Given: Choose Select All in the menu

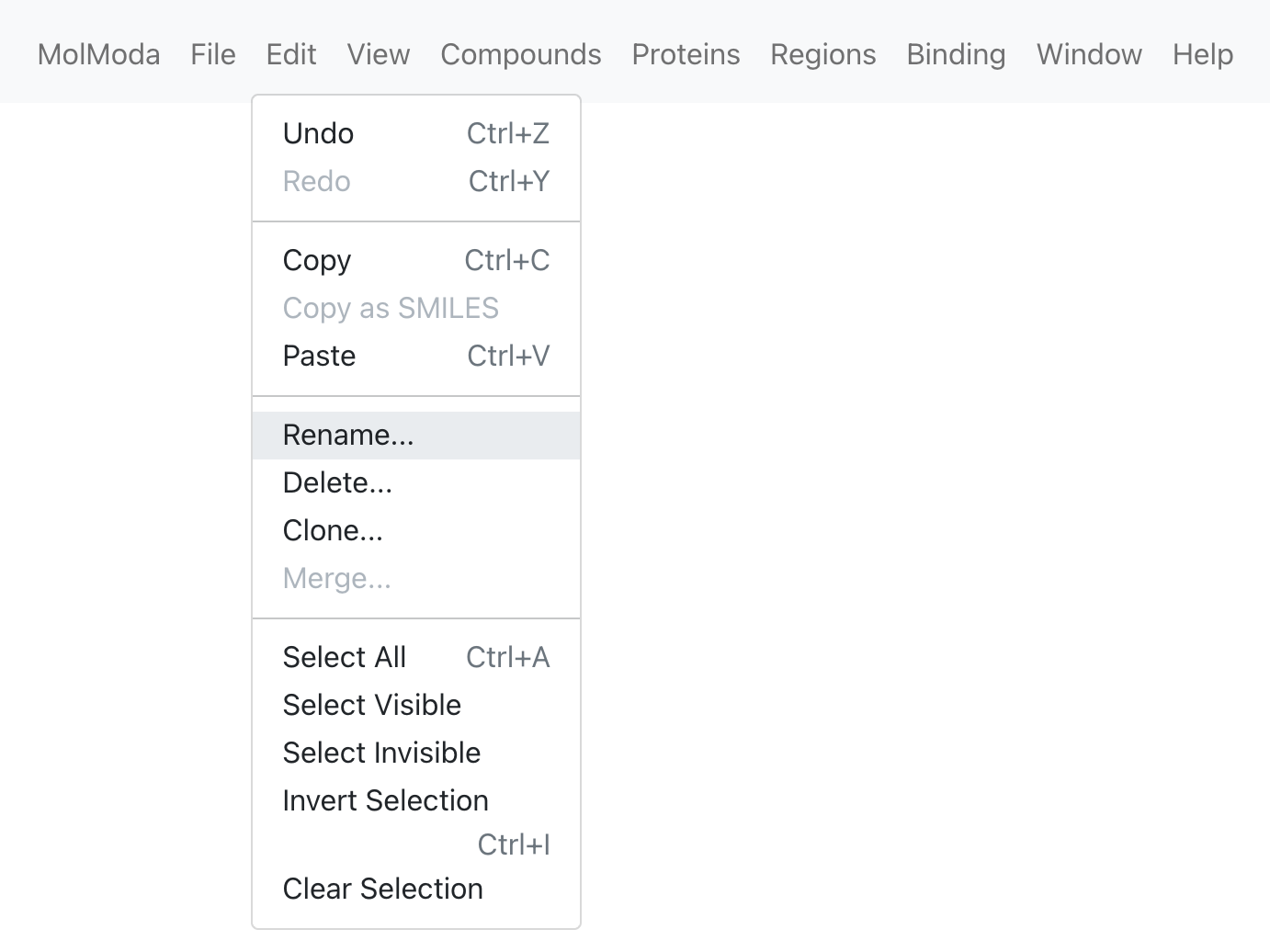Looking at the screenshot, I should 416,657.
